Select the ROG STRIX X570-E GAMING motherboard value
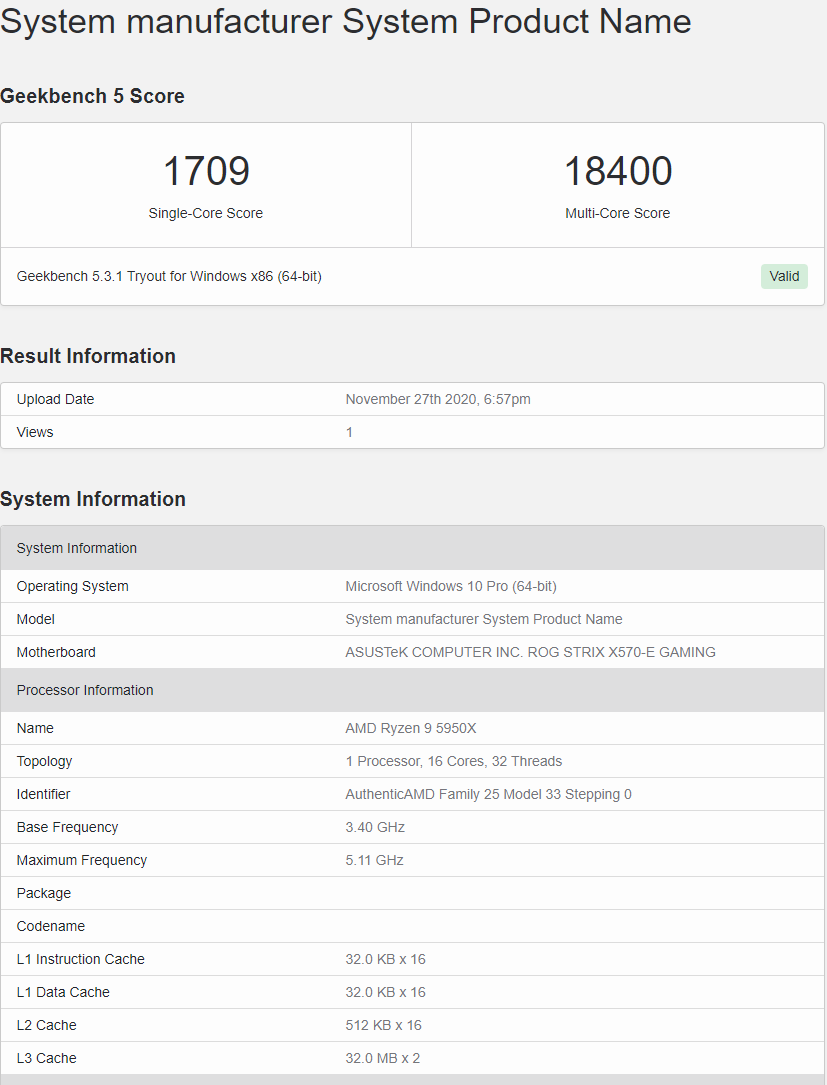Image resolution: width=827 pixels, height=1085 pixels. (x=530, y=653)
